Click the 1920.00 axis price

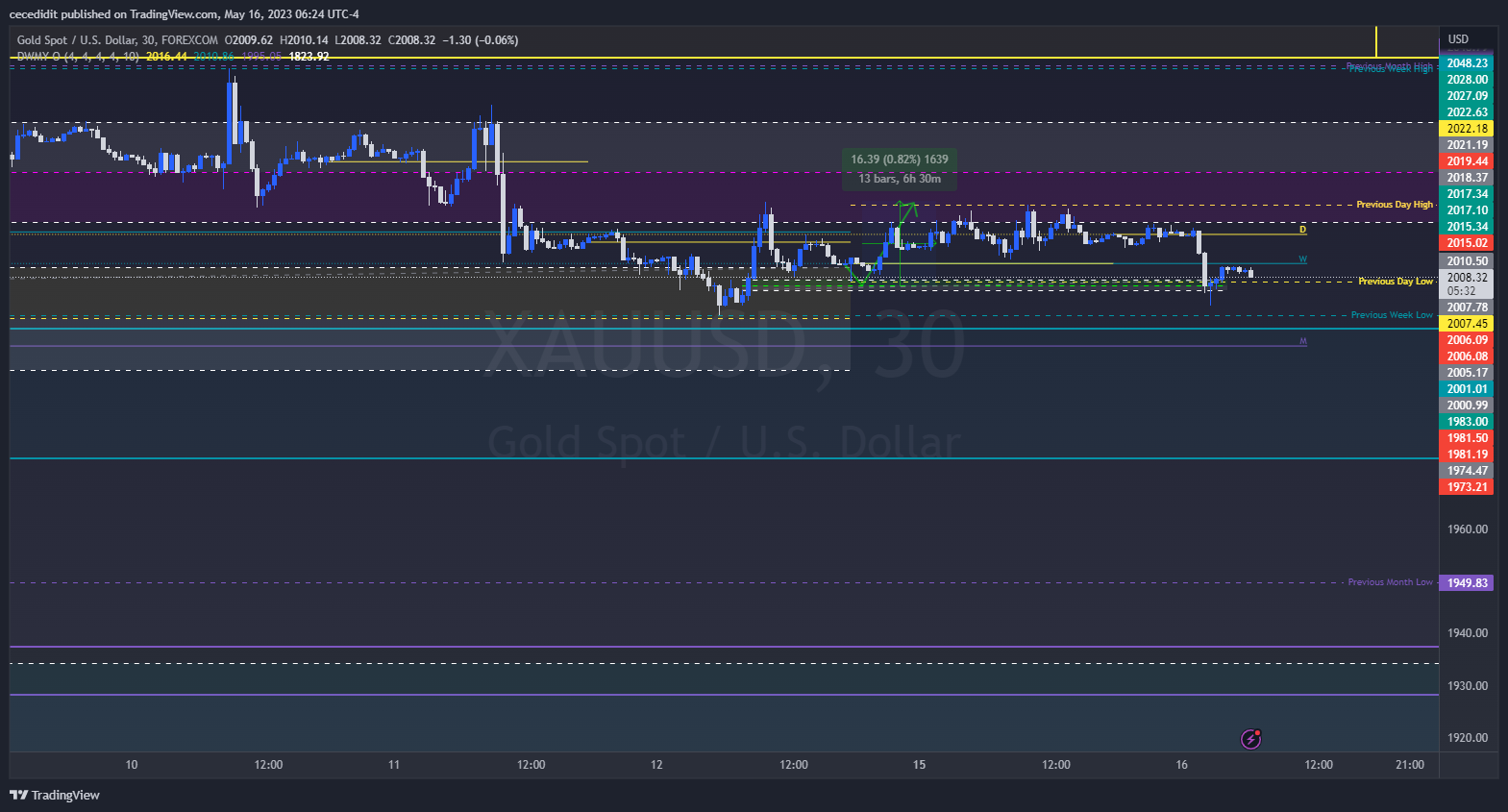(1467, 738)
